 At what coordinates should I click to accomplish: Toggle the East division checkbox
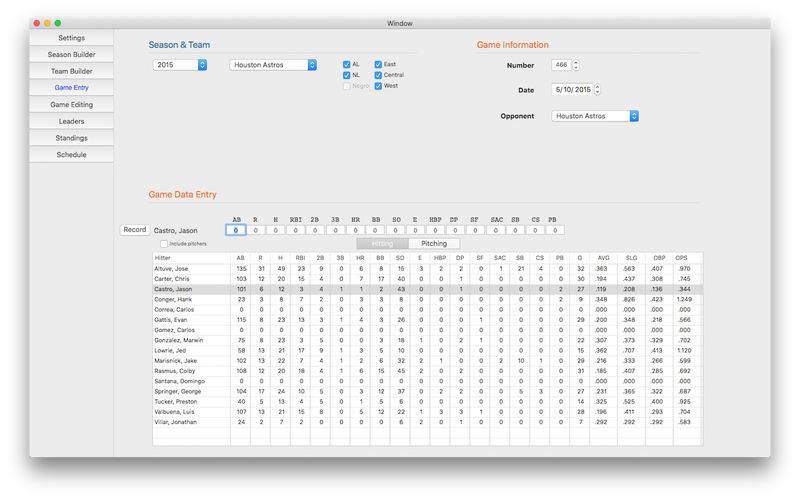point(378,64)
